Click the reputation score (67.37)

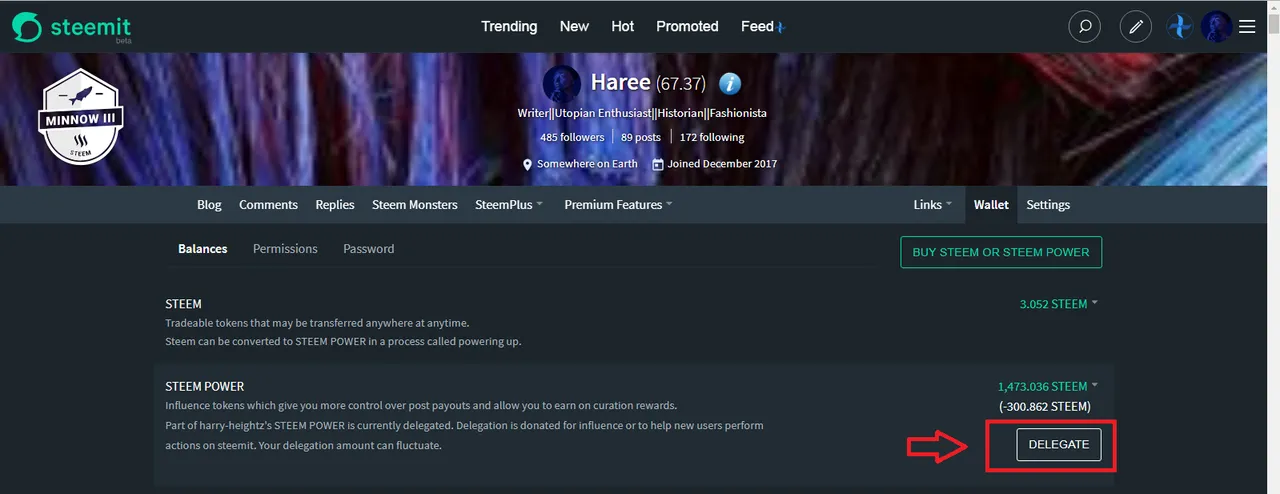coord(682,83)
